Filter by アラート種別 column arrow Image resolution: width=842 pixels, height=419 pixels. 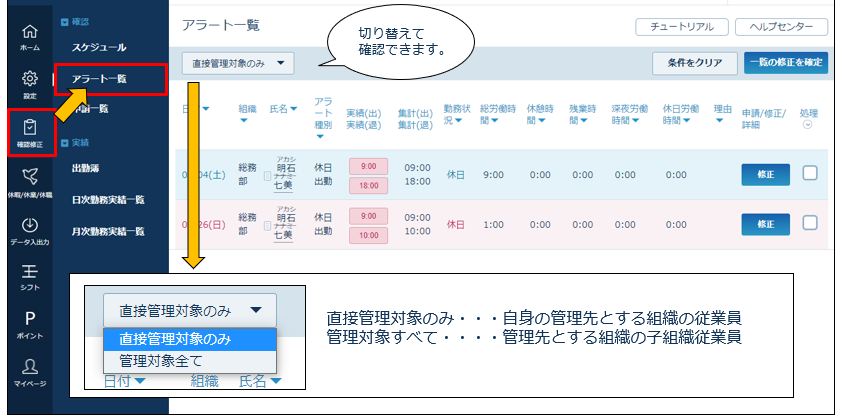320,136
